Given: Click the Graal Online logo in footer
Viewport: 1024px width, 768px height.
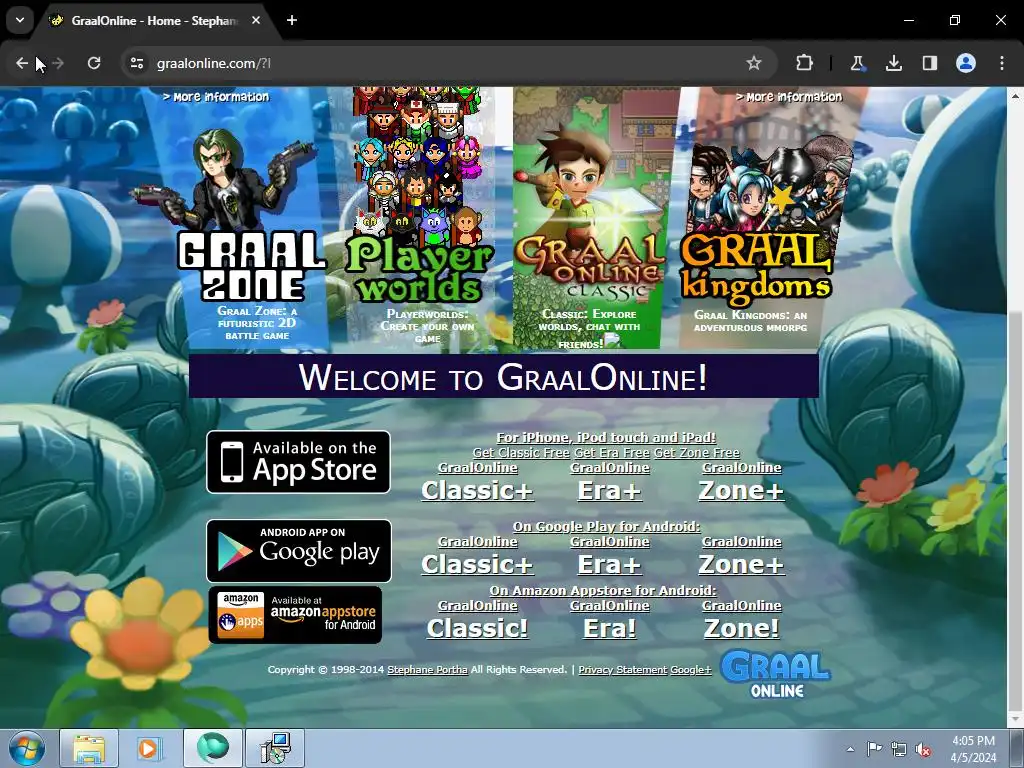Looking at the screenshot, I should pyautogui.click(x=776, y=674).
